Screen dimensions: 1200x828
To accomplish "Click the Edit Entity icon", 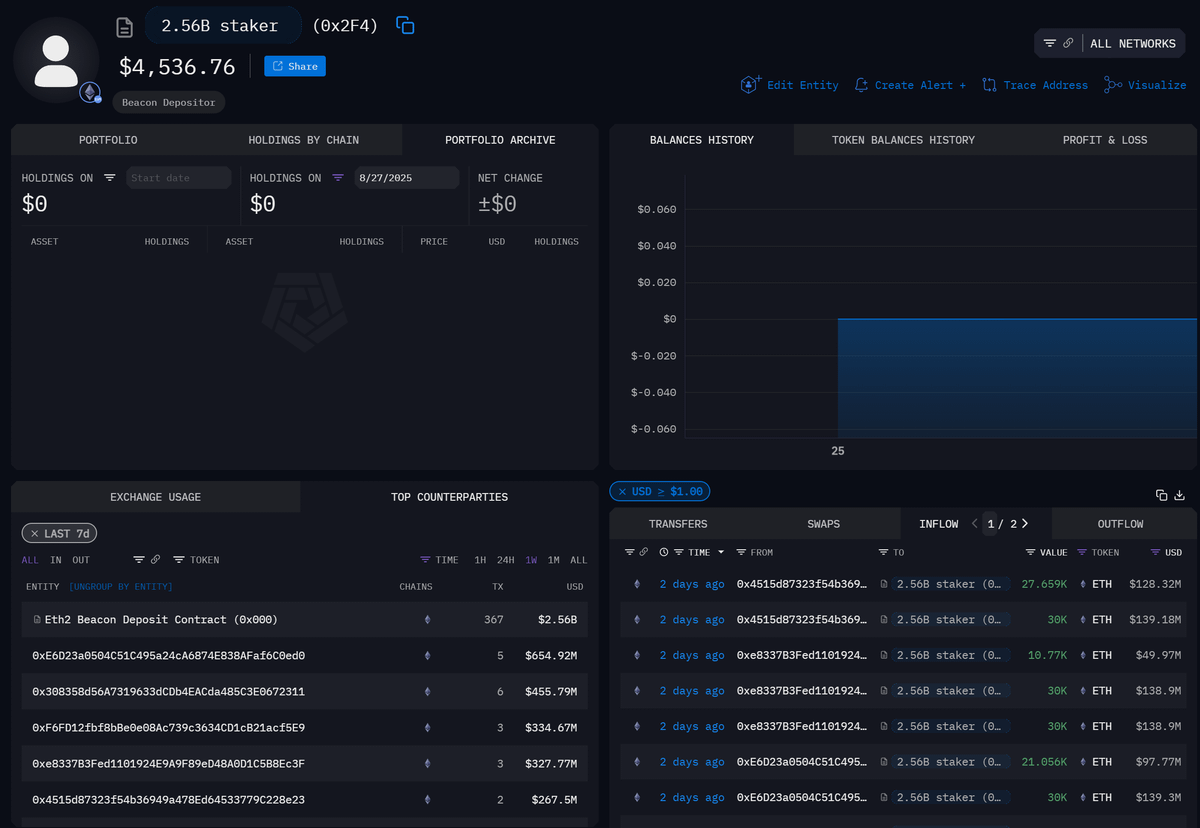I will click(751, 85).
